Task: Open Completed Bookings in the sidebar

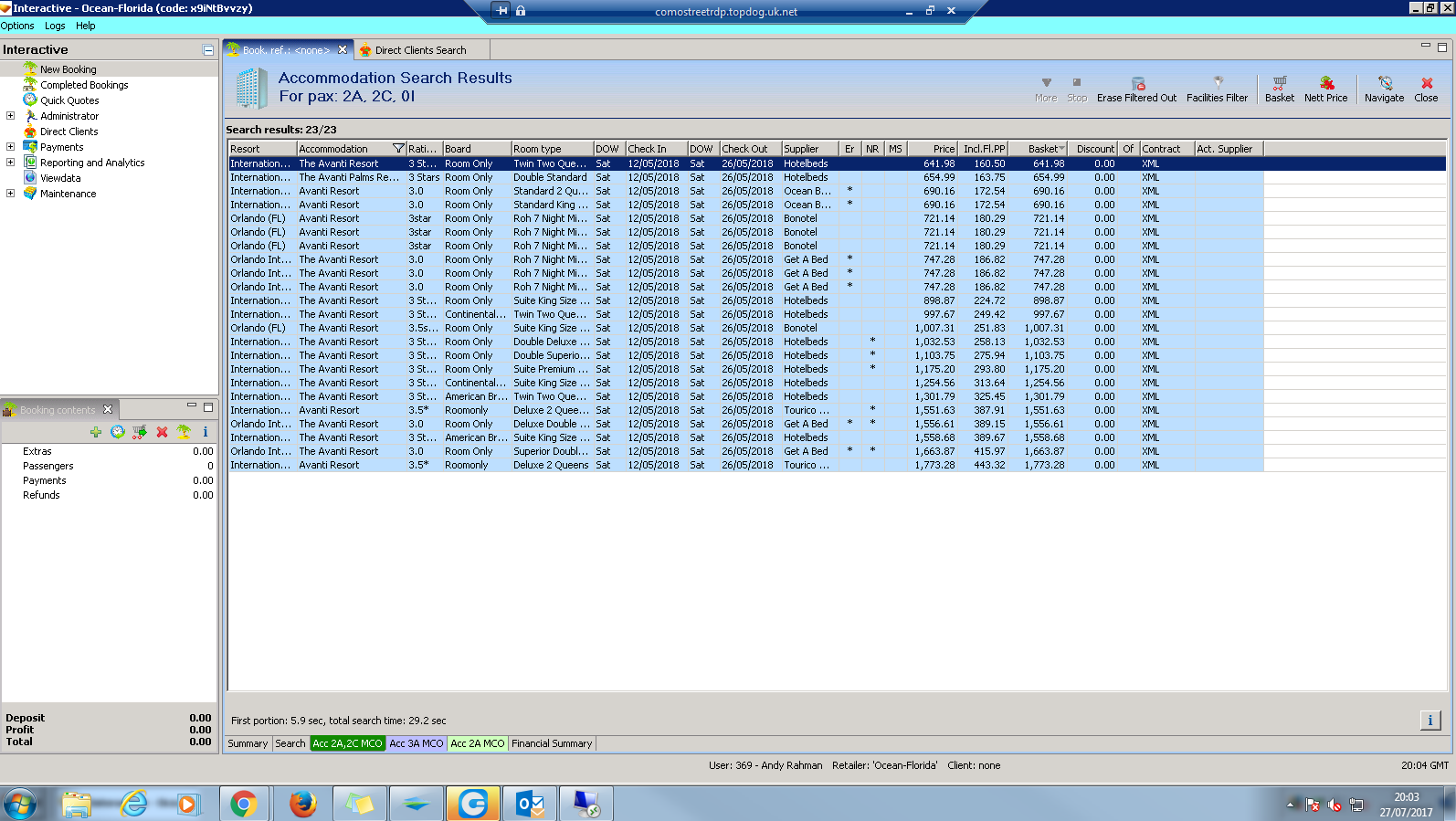Action: tap(84, 85)
